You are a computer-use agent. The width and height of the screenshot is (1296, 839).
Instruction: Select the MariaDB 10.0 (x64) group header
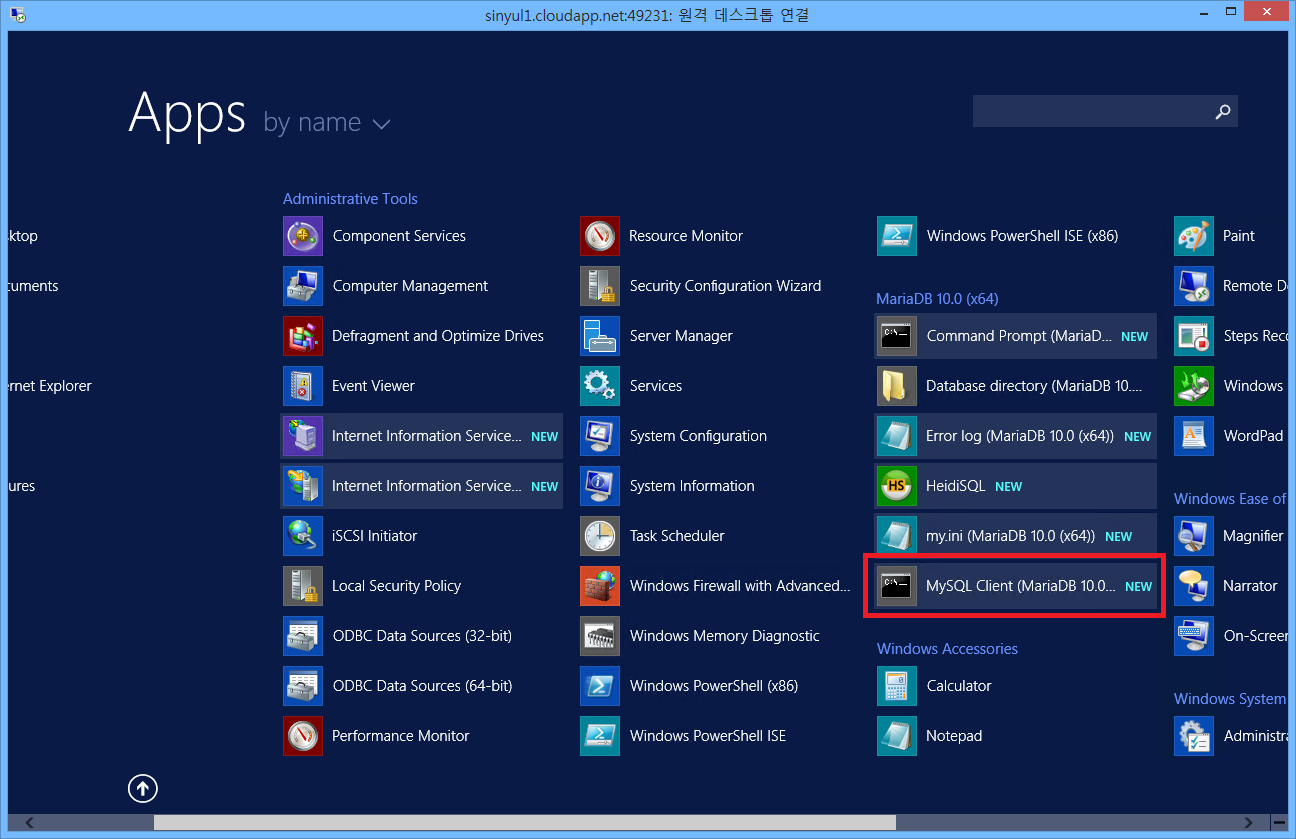click(937, 299)
